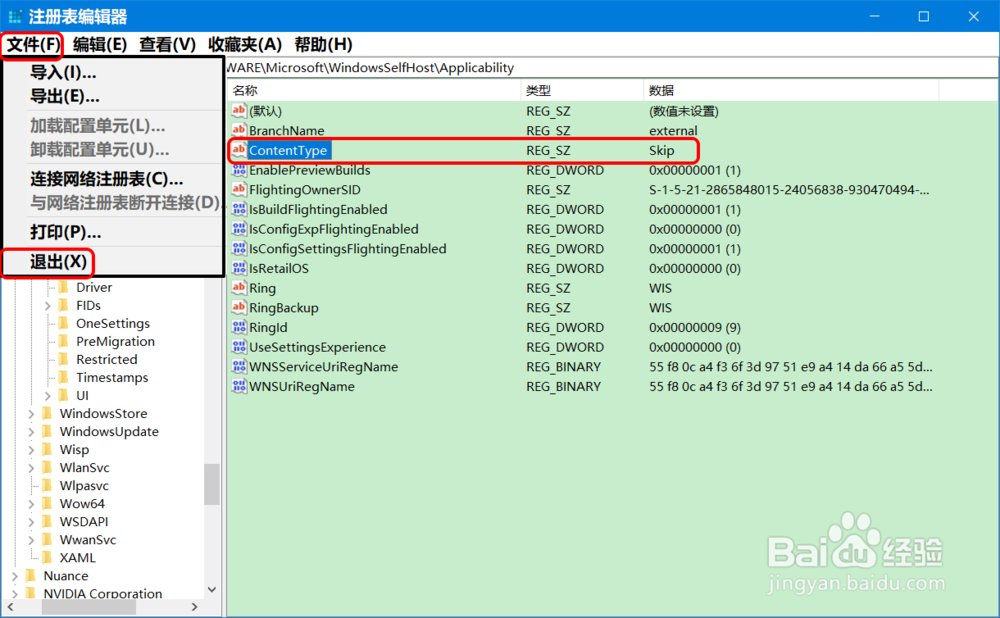Click the REG_BINARY type of WNSUriRegName
The image size is (1000, 618).
click(563, 386)
